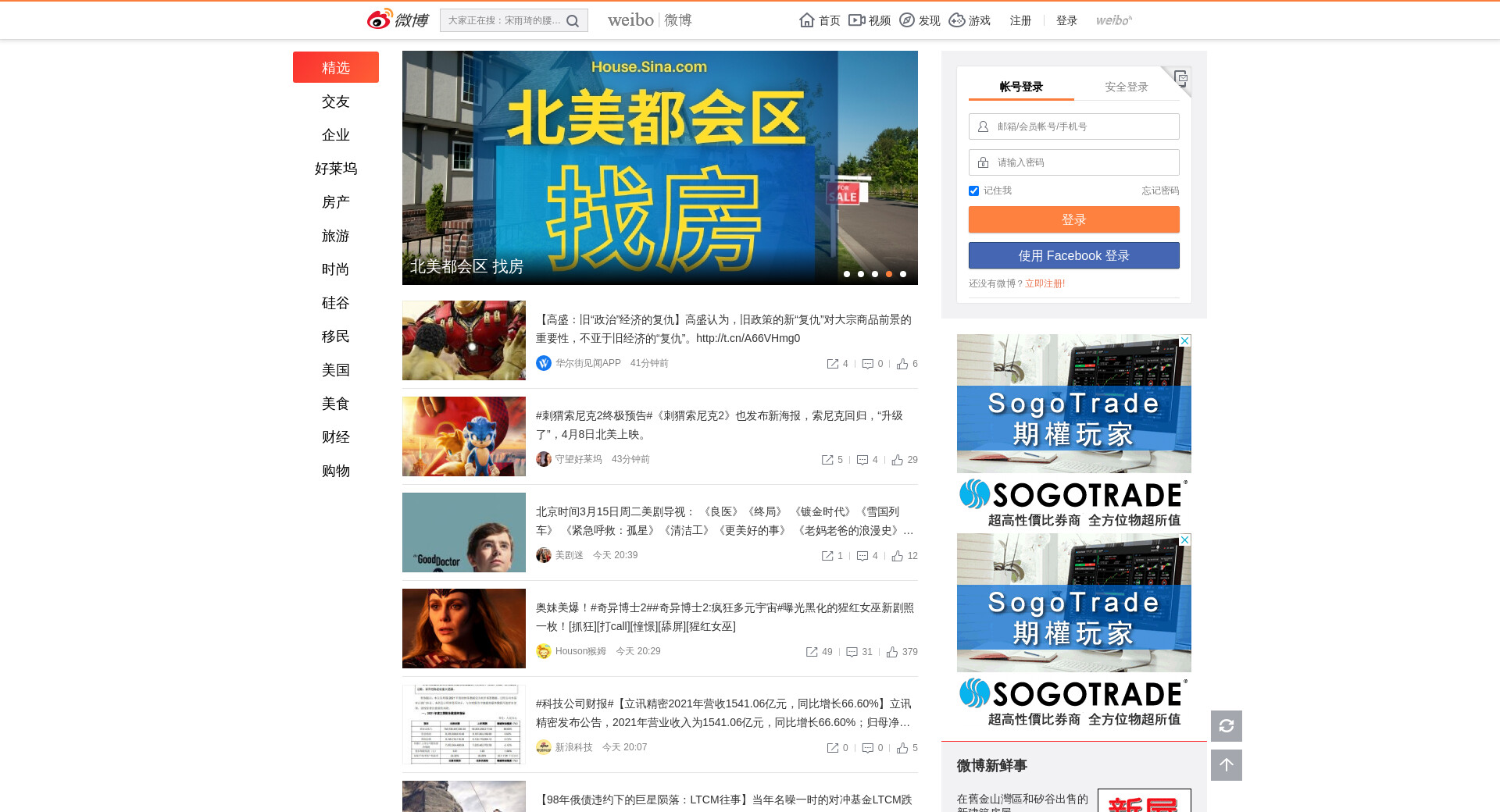Click the orange 登录 button
Image resolution: width=1500 pixels, height=812 pixels.
tap(1073, 219)
